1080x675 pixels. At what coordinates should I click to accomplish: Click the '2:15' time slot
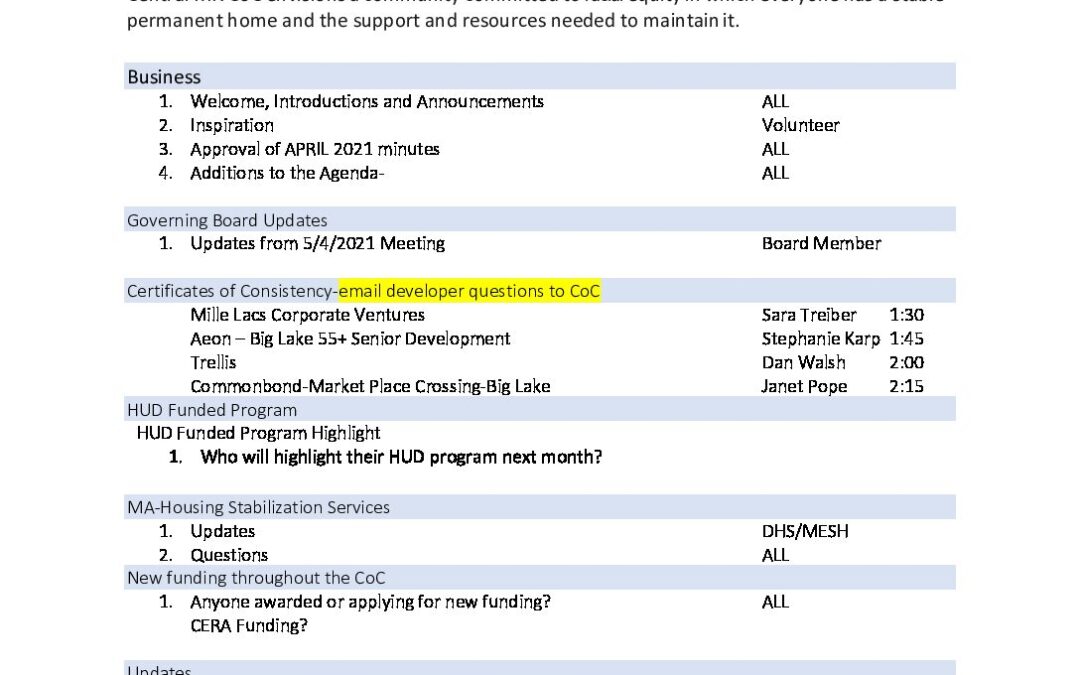pos(906,386)
